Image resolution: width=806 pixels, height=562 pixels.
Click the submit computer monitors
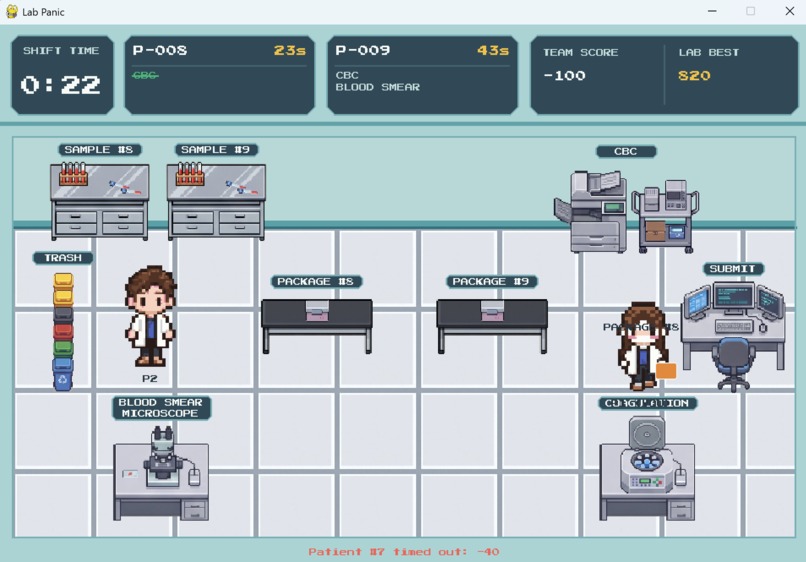point(734,300)
